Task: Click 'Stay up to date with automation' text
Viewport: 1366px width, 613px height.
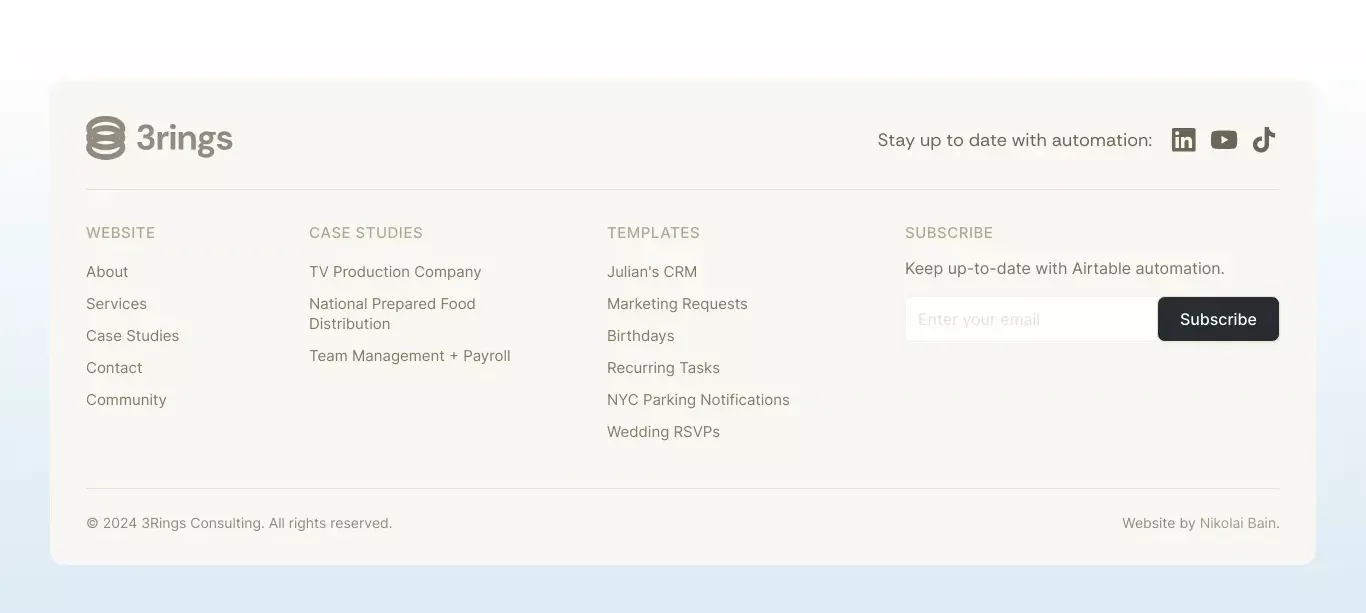Action: pyautogui.click(x=1015, y=140)
